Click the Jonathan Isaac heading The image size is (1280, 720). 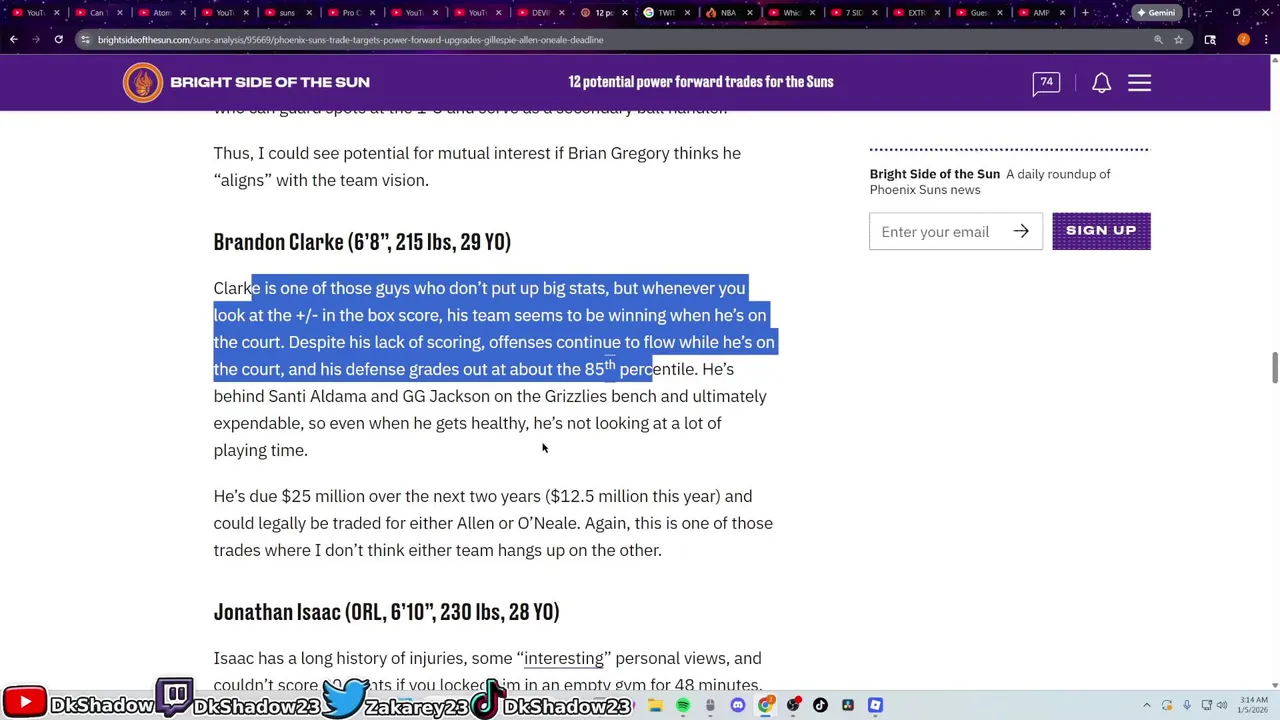386,612
